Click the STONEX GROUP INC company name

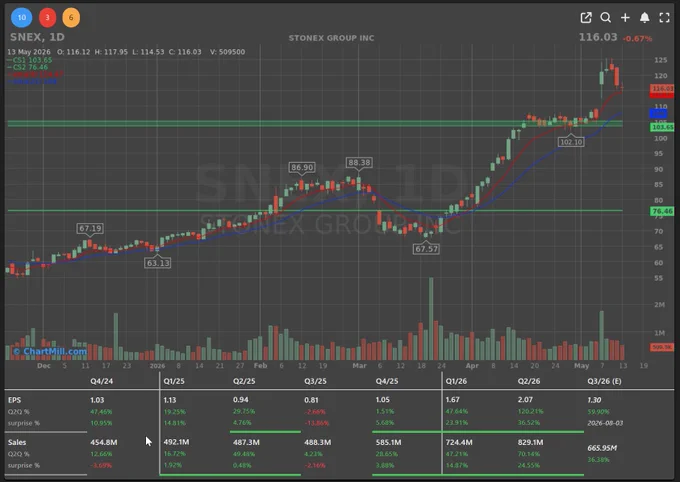tap(331, 38)
